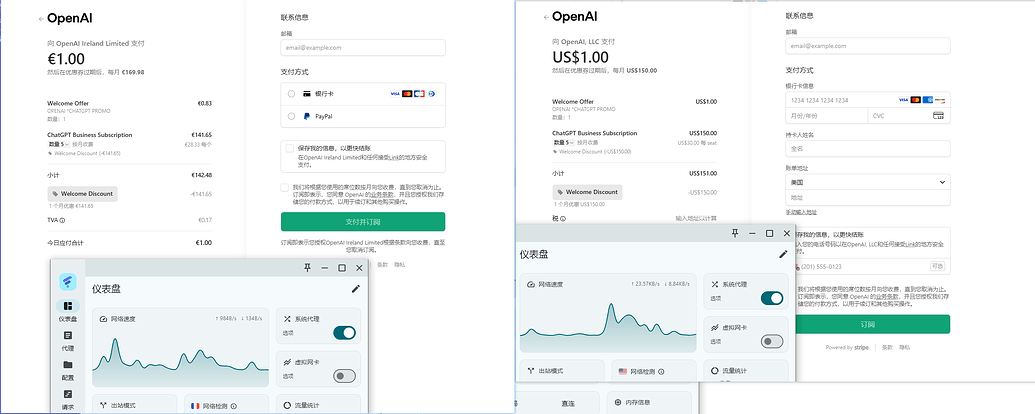Open the 数量 5 dropdown in the right checkout
1035x414 pixels.
pos(563,142)
